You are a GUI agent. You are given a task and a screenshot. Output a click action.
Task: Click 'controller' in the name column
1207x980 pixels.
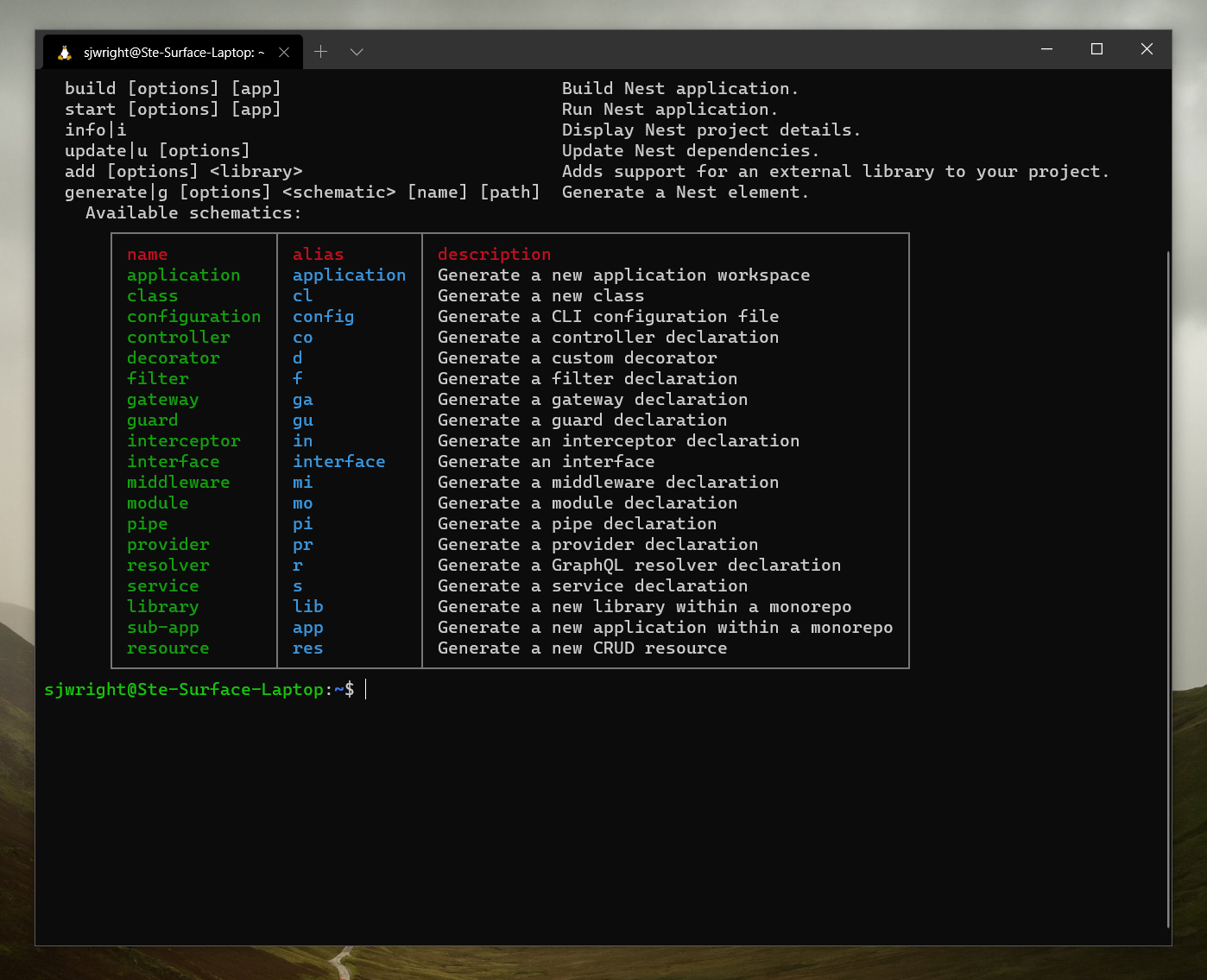tap(179, 338)
